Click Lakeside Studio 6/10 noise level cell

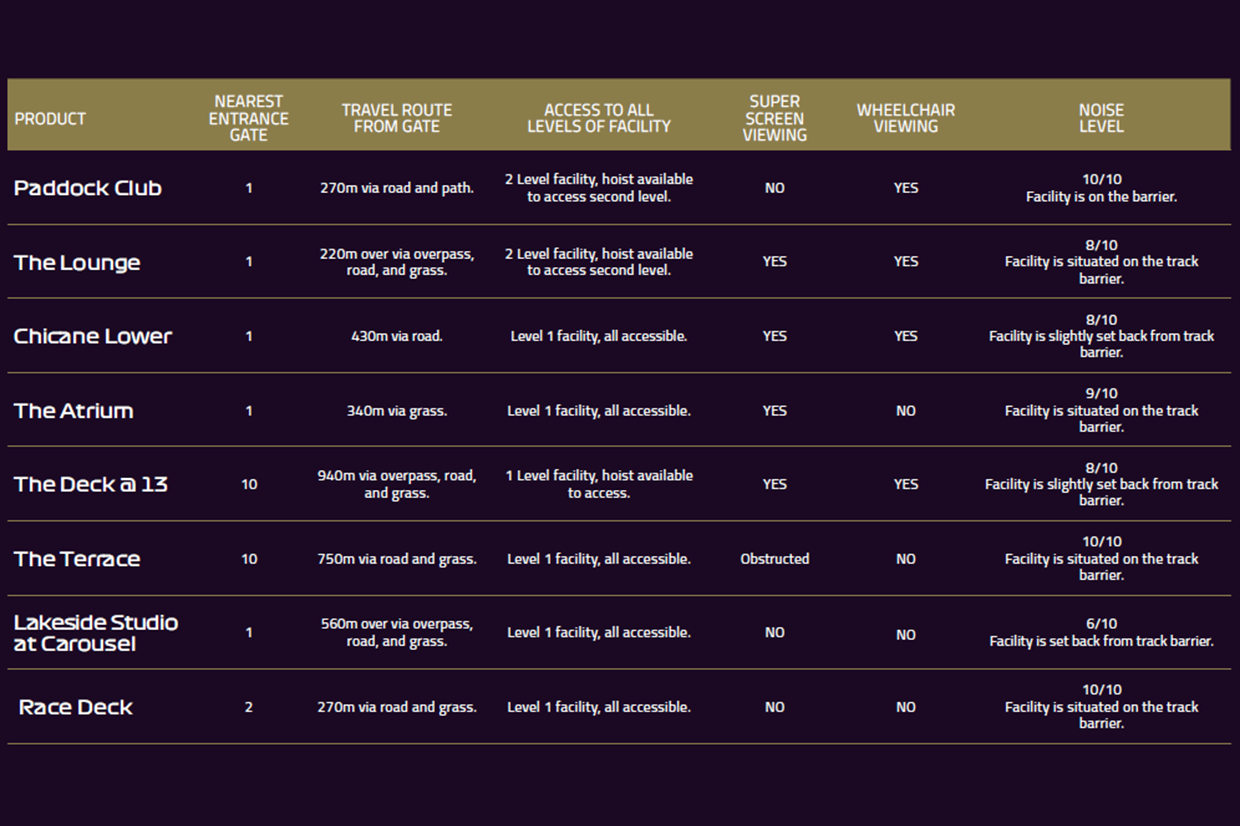(x=1102, y=632)
